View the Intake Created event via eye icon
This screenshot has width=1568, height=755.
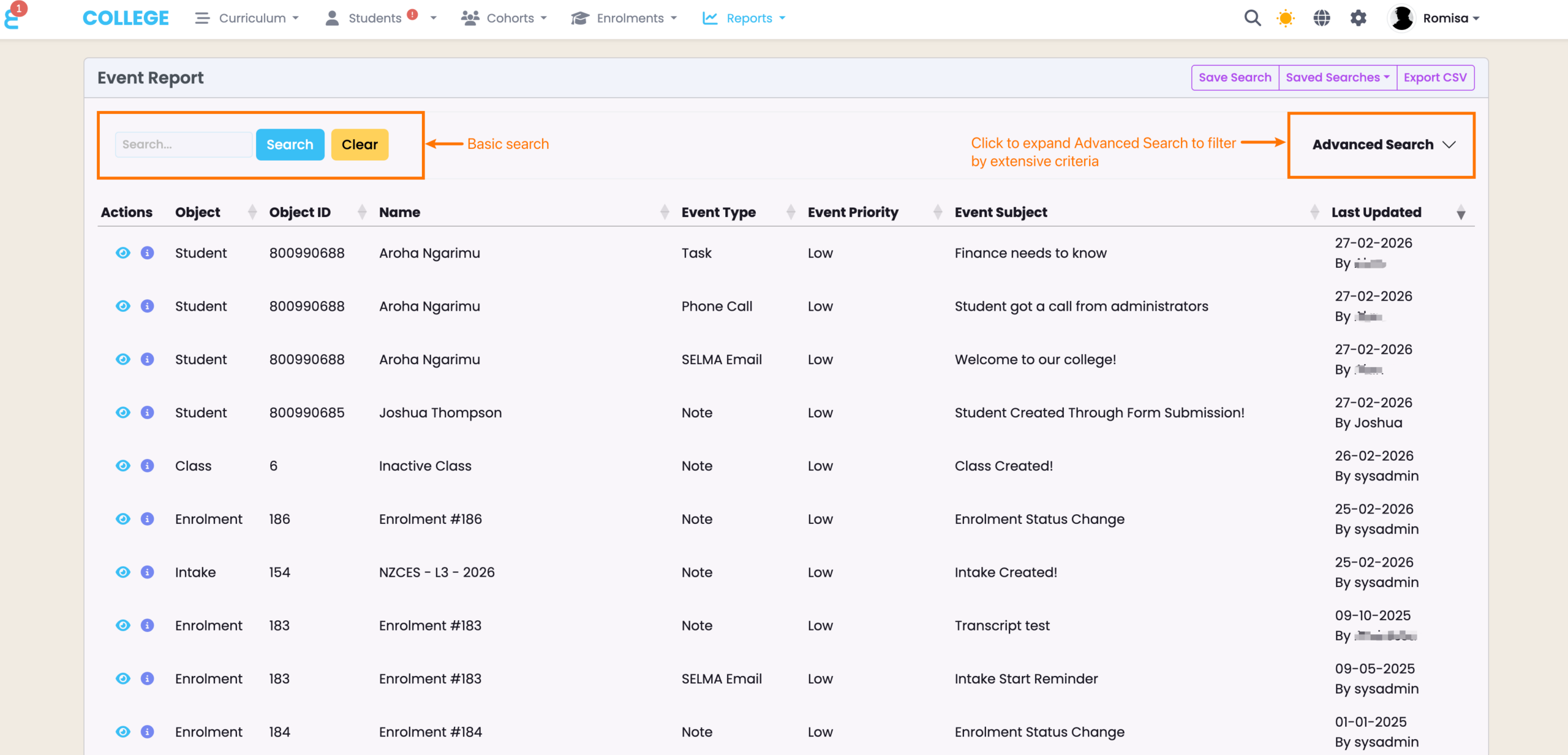(123, 572)
